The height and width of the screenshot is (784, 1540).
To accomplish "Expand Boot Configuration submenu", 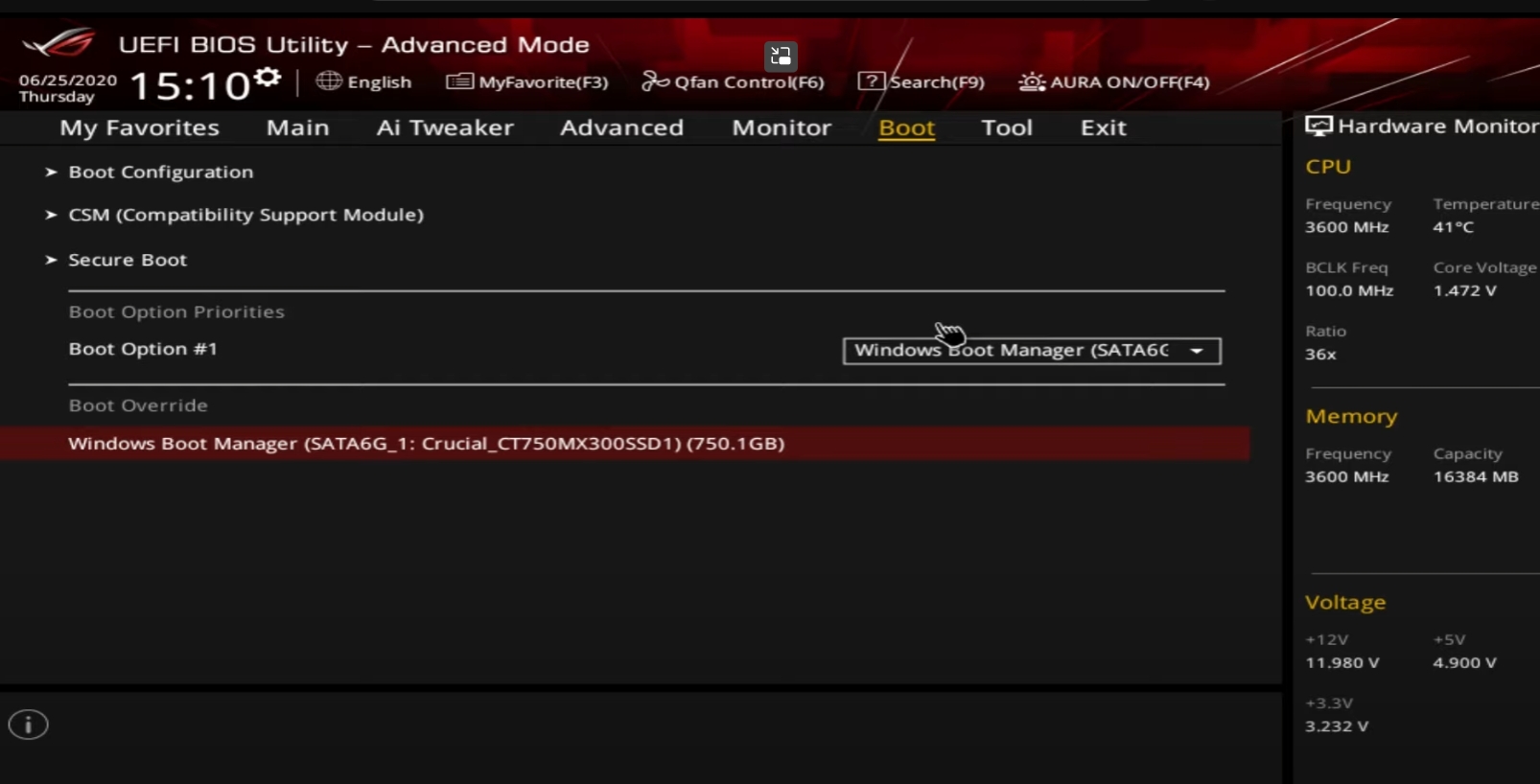I will click(161, 172).
